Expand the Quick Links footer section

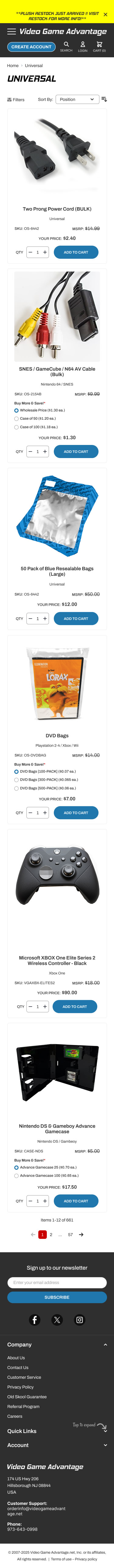(57, 1431)
